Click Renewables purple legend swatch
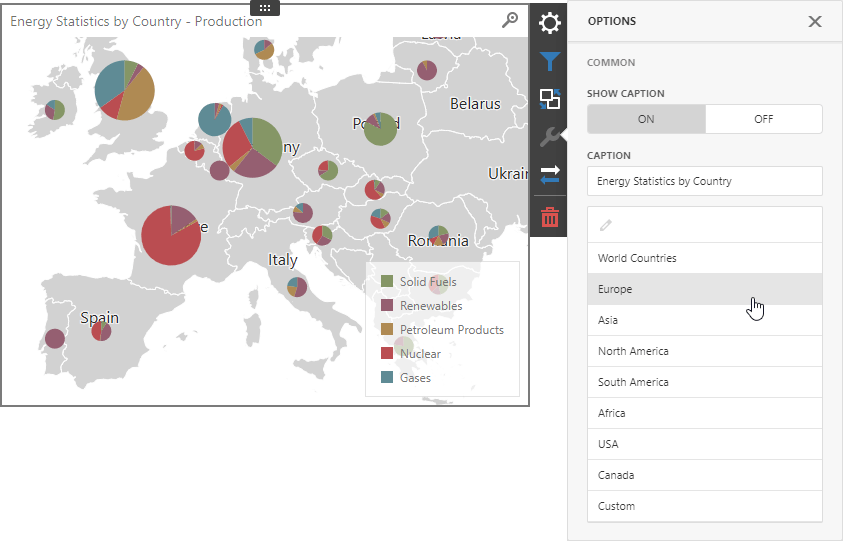The image size is (843, 541). 387,305
